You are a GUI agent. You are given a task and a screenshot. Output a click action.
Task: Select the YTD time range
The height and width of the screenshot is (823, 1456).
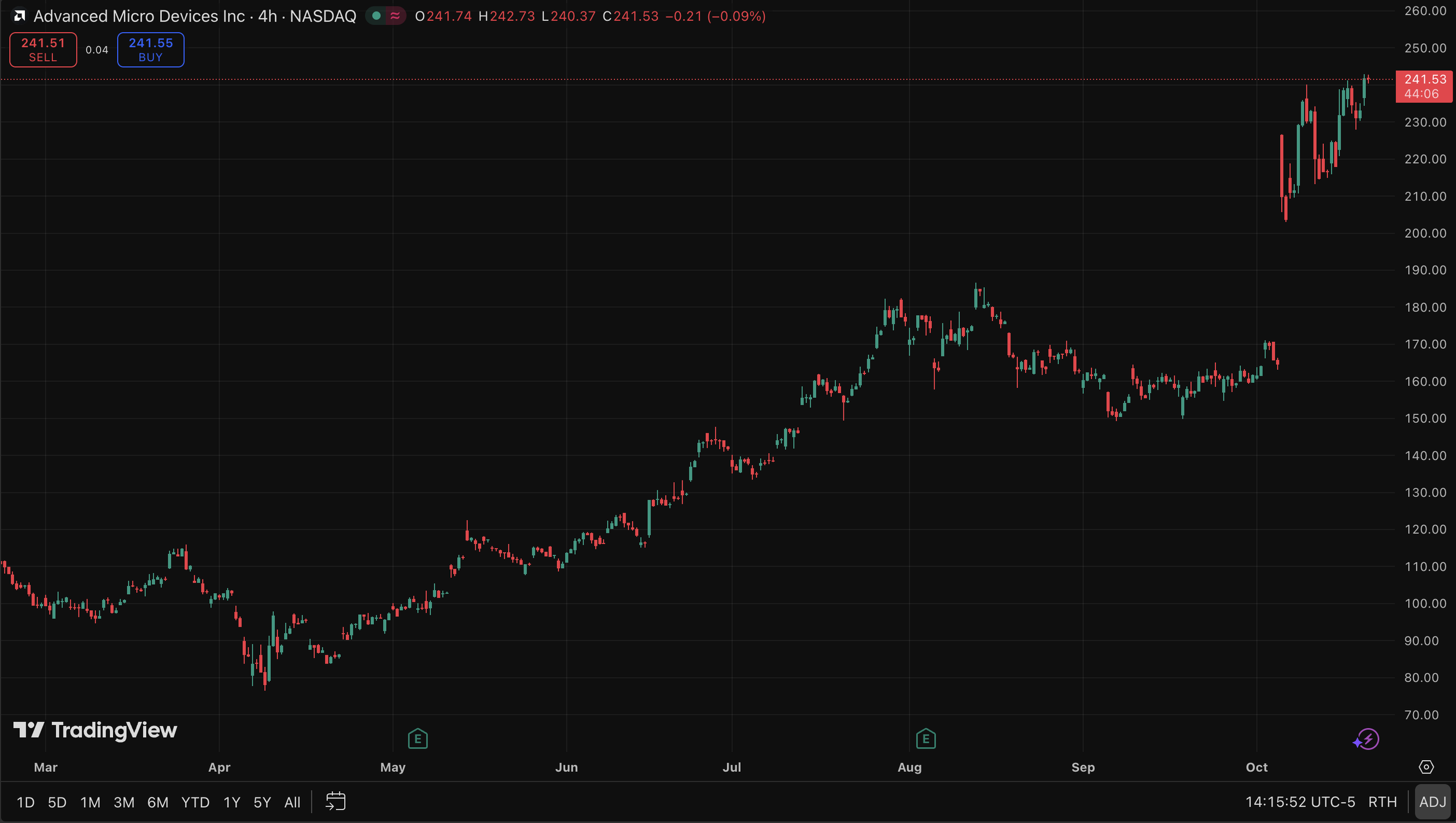[x=195, y=802]
